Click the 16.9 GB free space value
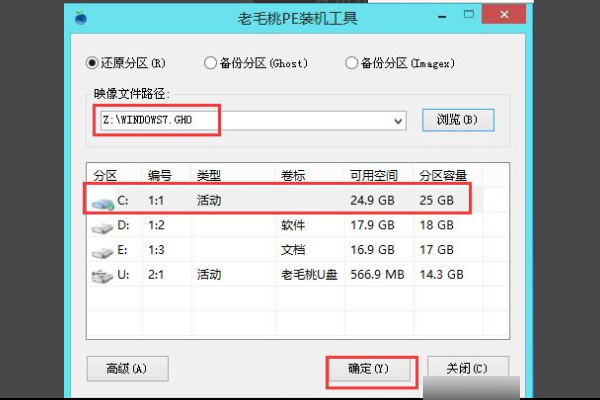This screenshot has width=600, height=400. coord(372,250)
